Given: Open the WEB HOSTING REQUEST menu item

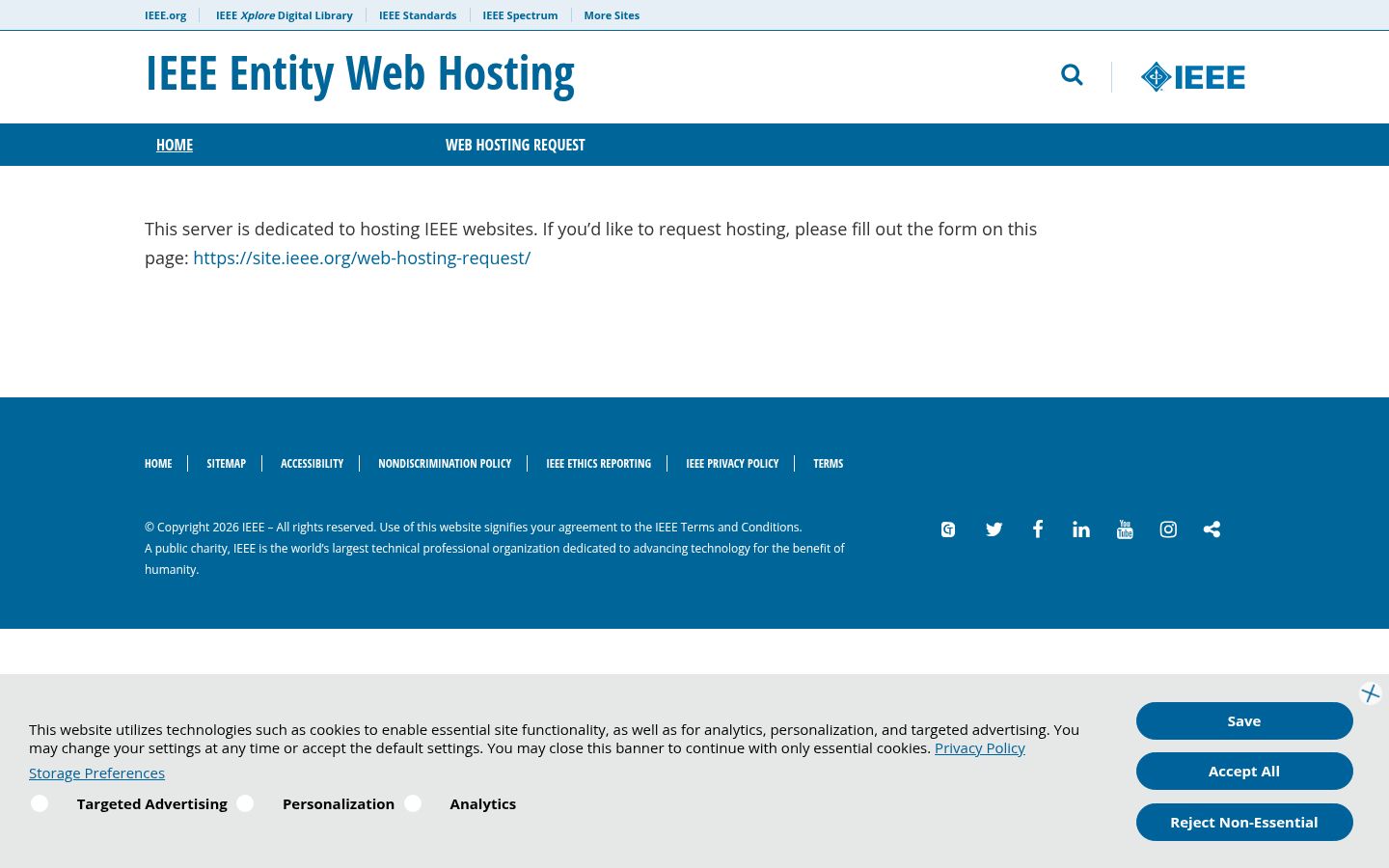Looking at the screenshot, I should (515, 145).
